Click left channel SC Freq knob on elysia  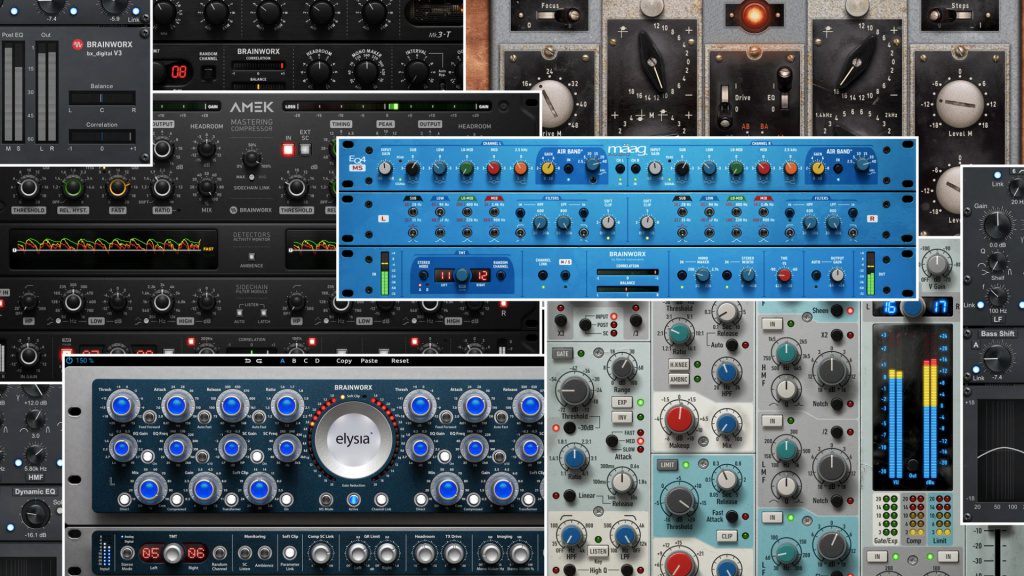286,449
